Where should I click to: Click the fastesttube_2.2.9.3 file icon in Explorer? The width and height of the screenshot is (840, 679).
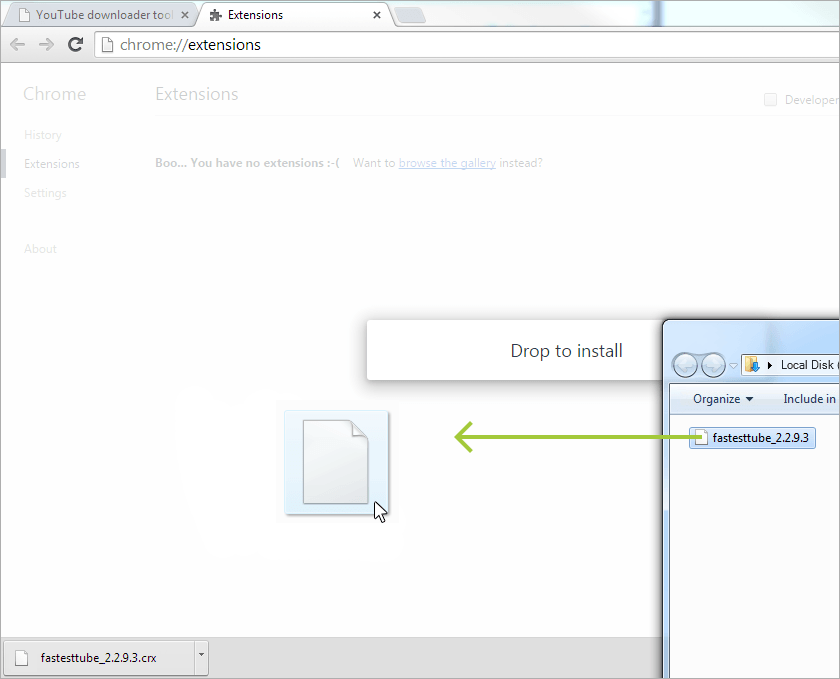click(x=701, y=438)
